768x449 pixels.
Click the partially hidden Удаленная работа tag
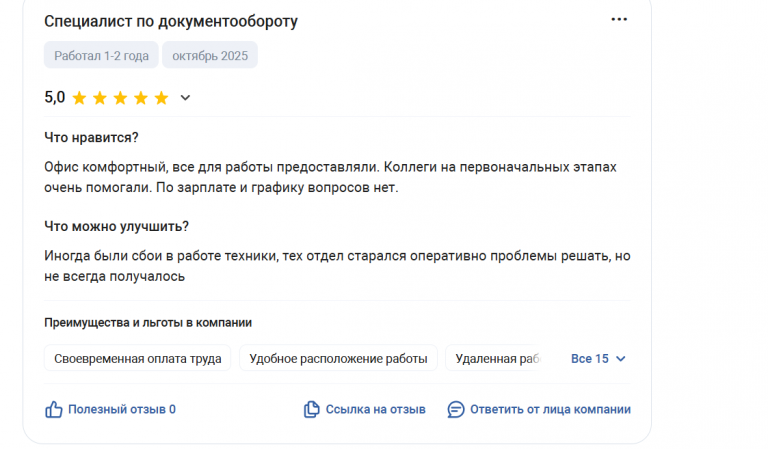(494, 358)
